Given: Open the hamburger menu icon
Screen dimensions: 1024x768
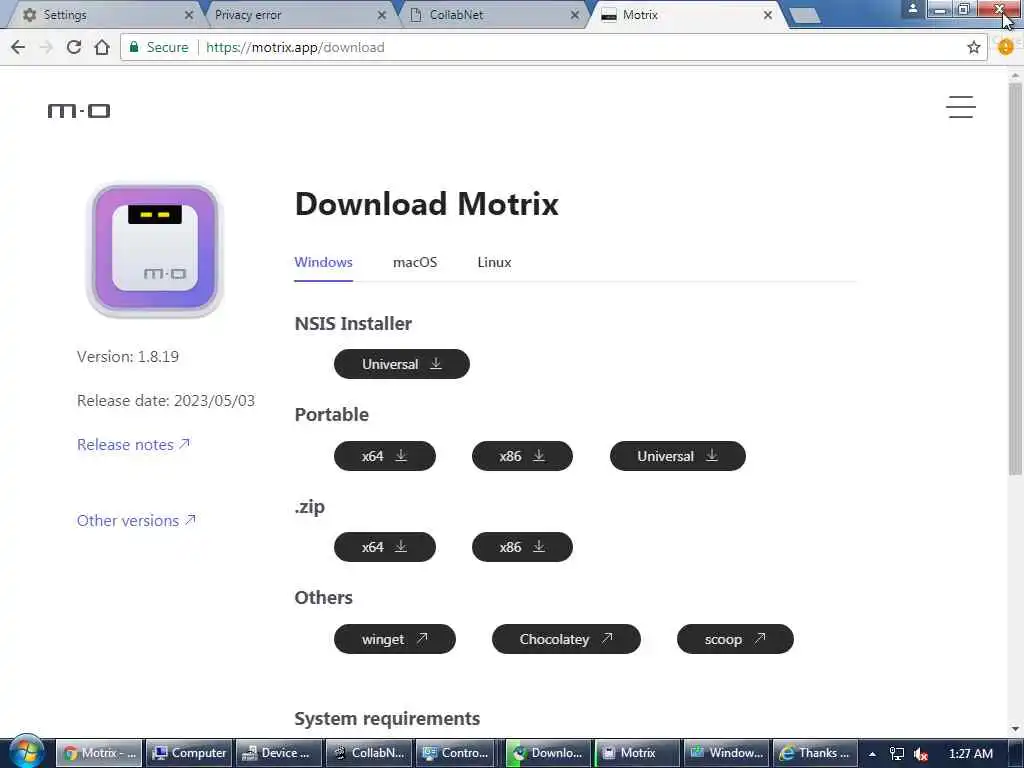Looking at the screenshot, I should click(961, 107).
